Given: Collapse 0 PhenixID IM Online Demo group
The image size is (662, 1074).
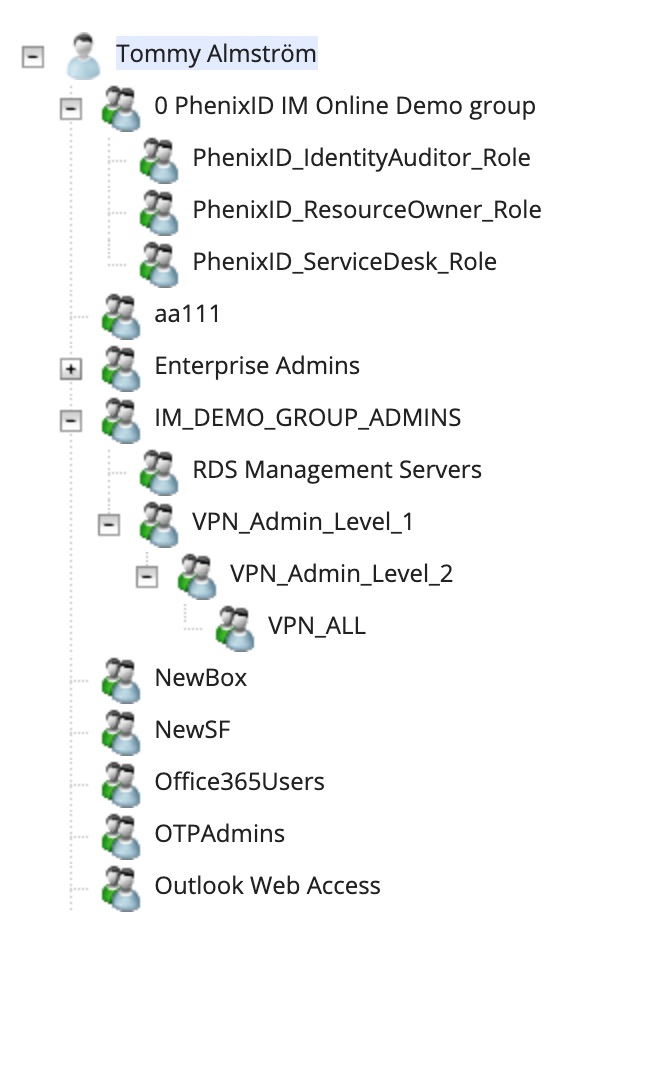Looking at the screenshot, I should (71, 108).
